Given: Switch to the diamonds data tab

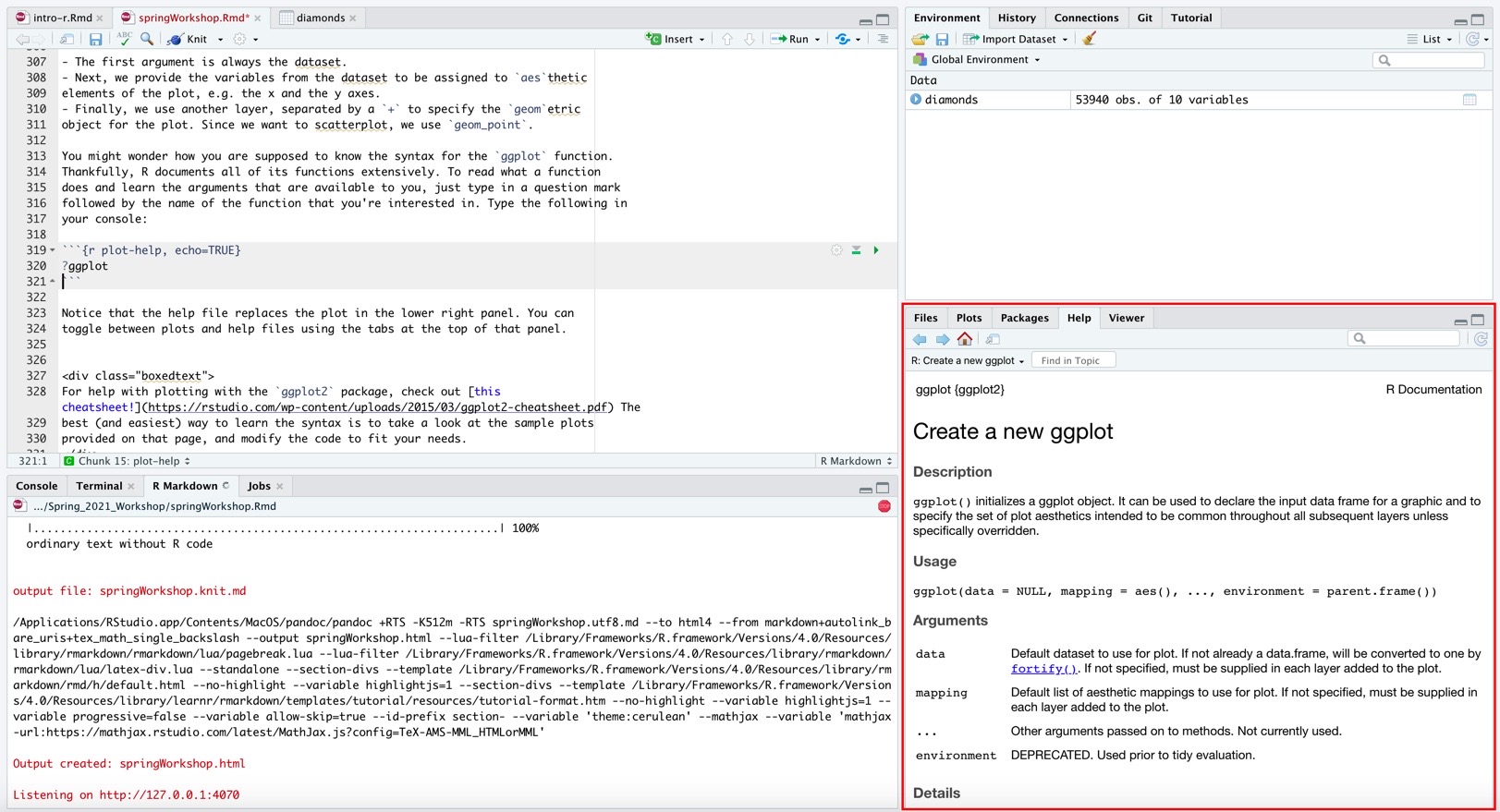Looking at the screenshot, I should (321, 18).
